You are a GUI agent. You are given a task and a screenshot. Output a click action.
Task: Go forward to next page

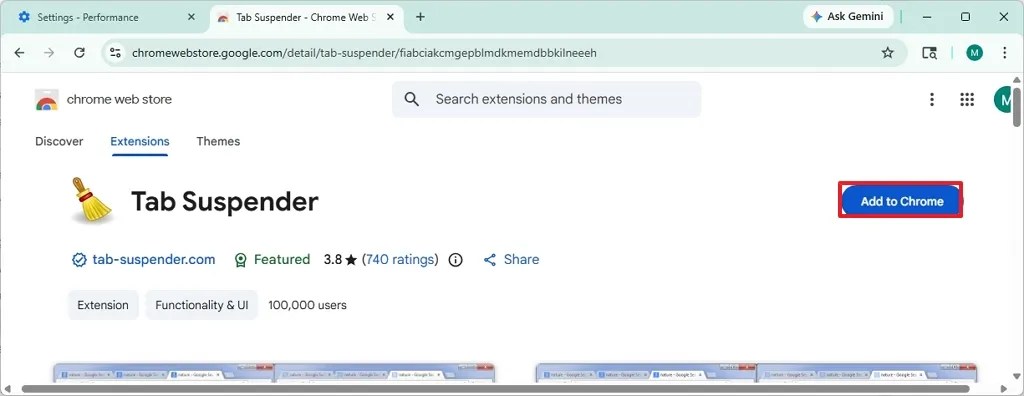pos(49,53)
